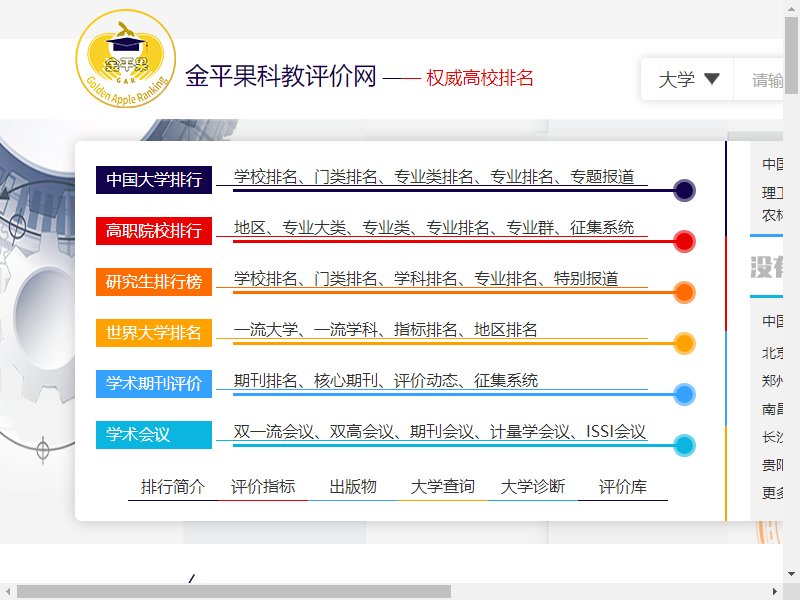Open the 世界大学排名 category
800x600 pixels.
pos(154,333)
